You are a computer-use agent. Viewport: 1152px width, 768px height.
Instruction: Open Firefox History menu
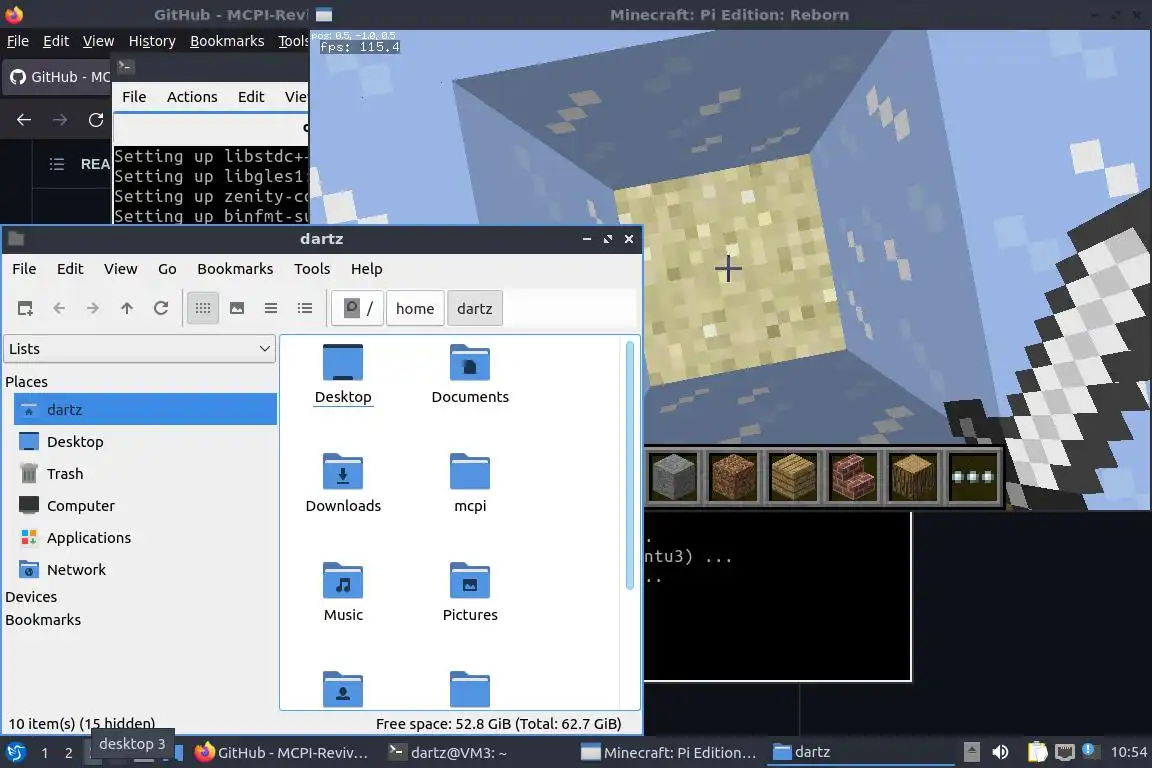pyautogui.click(x=152, y=41)
